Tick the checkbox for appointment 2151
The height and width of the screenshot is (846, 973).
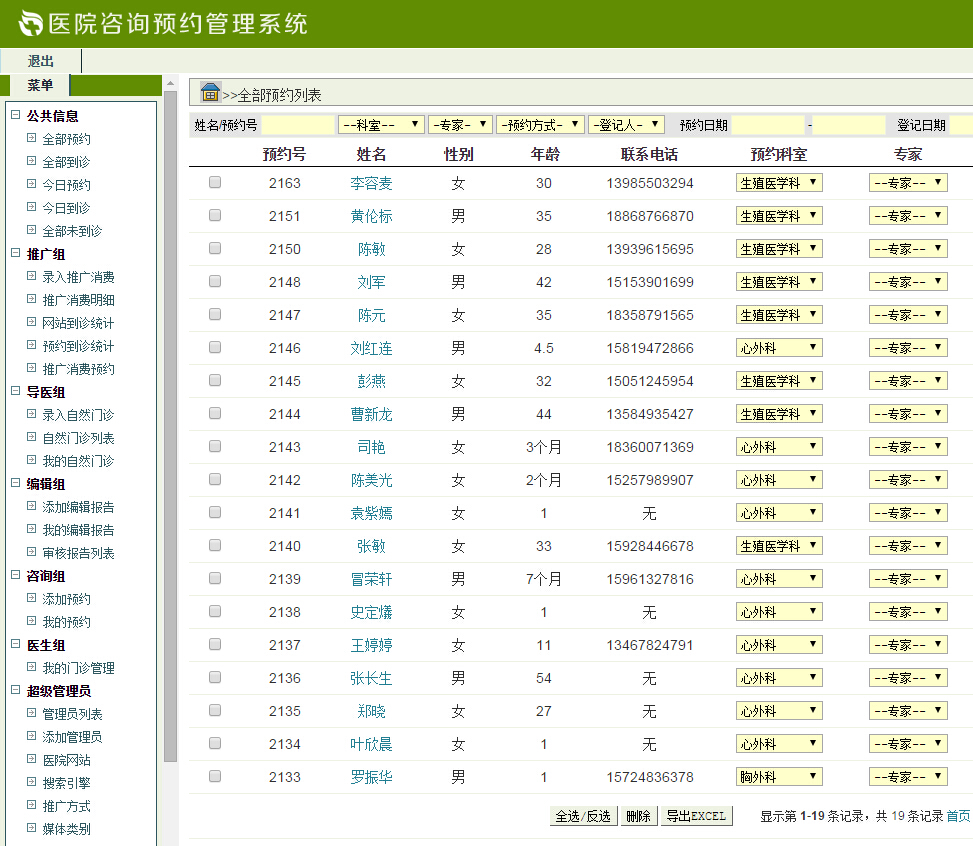pos(215,215)
